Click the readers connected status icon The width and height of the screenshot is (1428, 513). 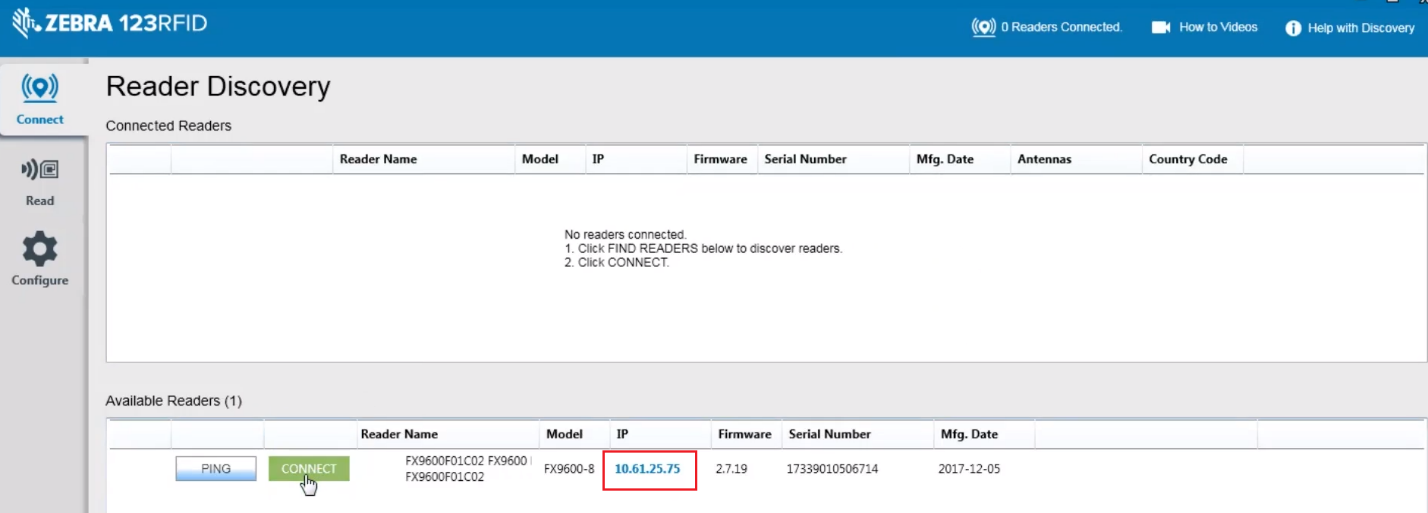(983, 27)
